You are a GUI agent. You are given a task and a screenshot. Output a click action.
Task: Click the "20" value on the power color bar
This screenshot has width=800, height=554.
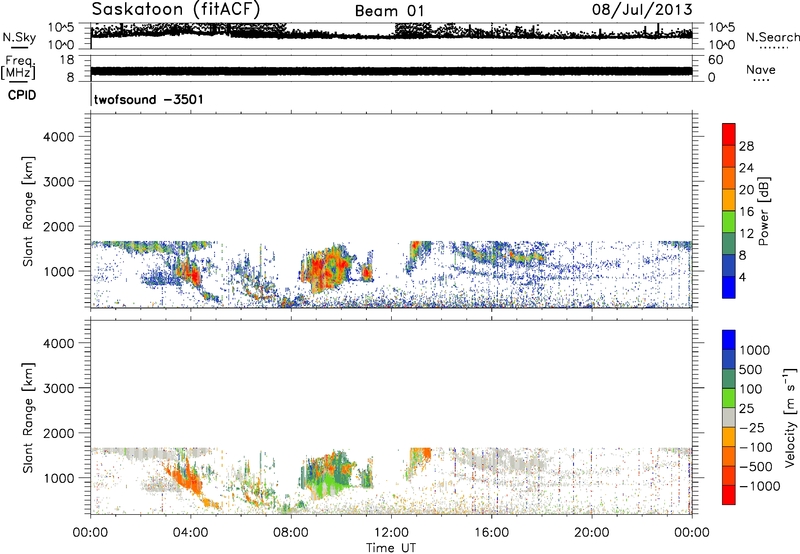tap(746, 190)
